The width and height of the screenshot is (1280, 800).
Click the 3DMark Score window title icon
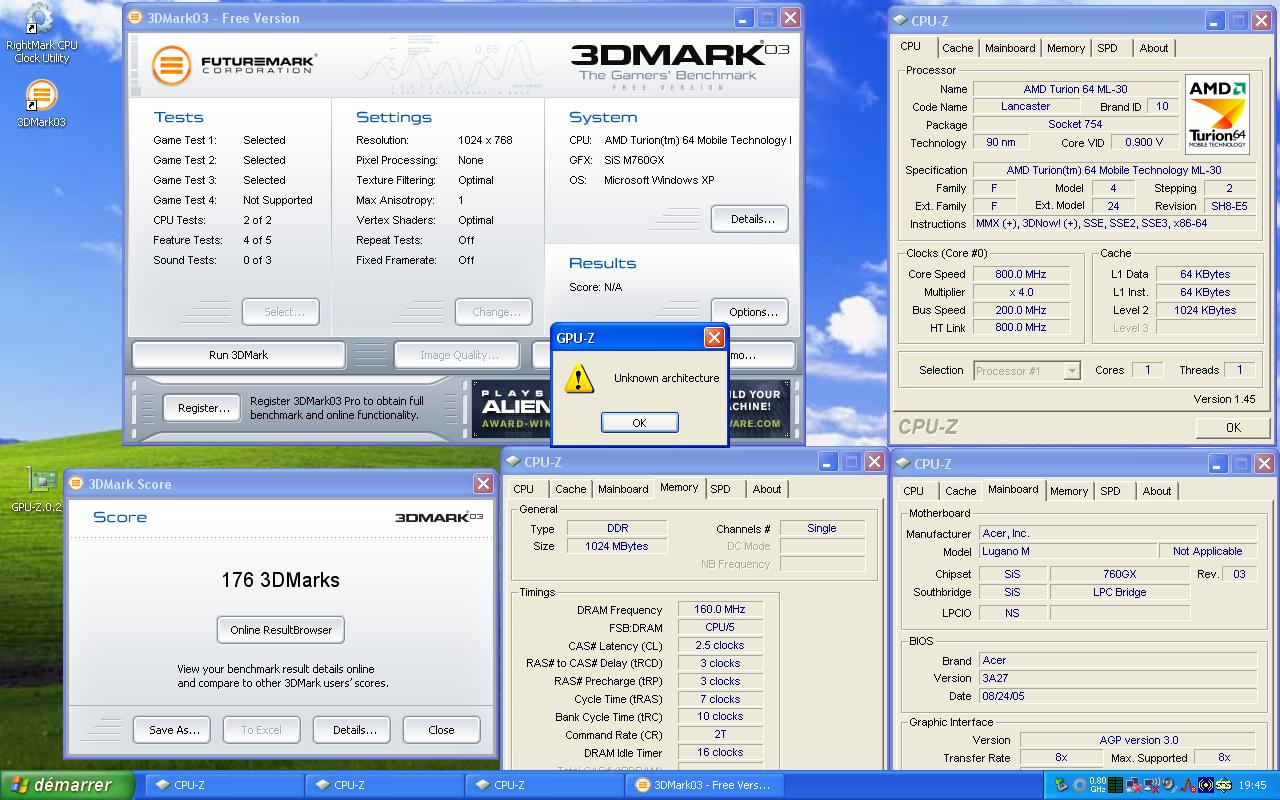(77, 484)
